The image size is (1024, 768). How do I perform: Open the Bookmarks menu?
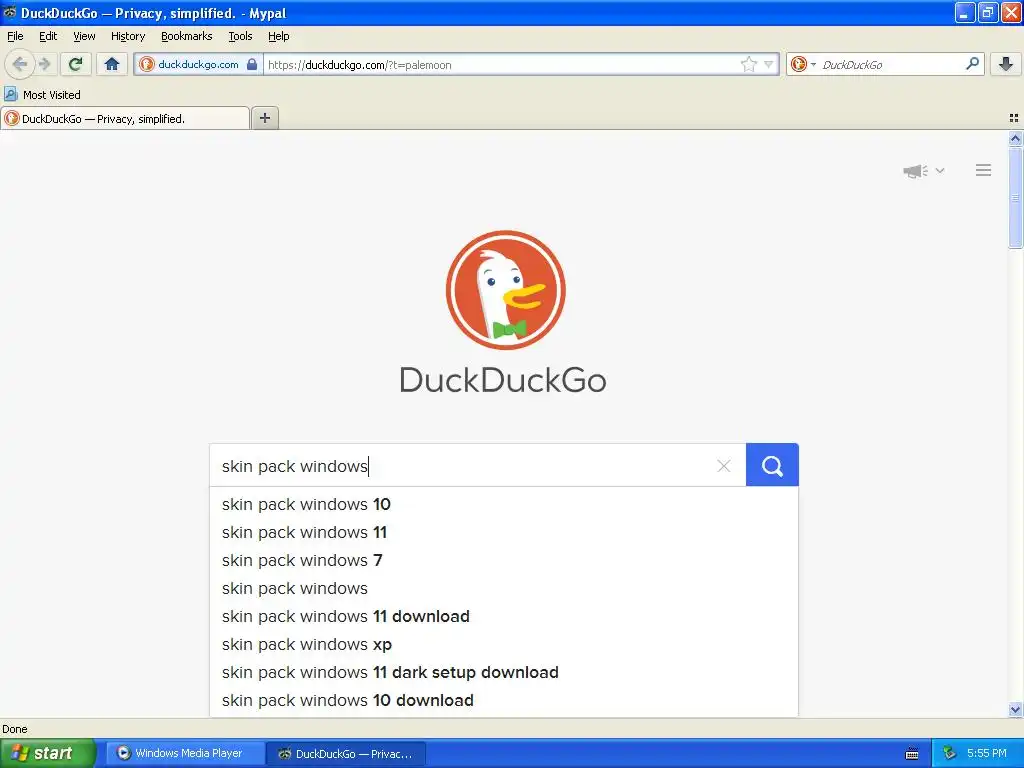pyautogui.click(x=187, y=36)
